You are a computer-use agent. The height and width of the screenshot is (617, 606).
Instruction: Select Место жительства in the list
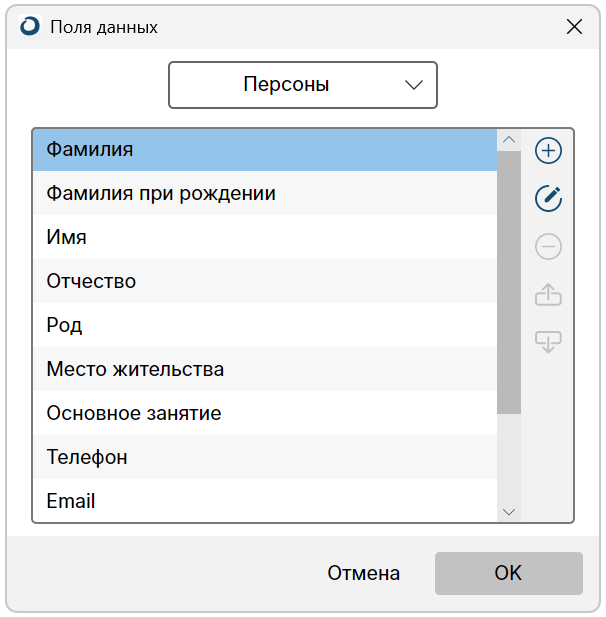coord(265,369)
